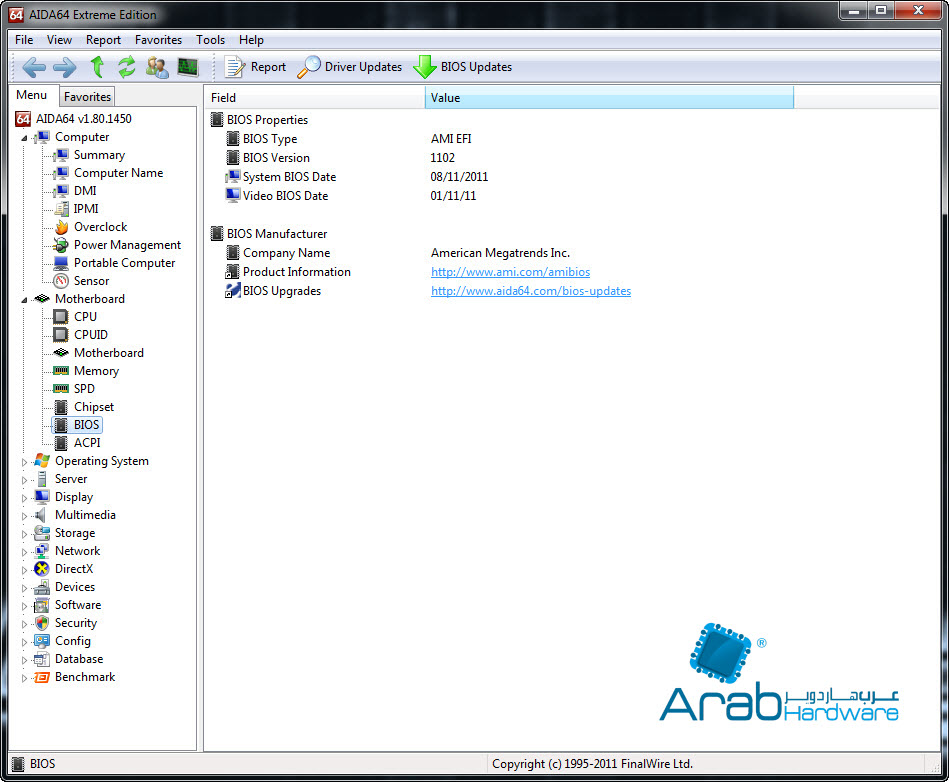Expand the Server node
This screenshot has width=949, height=782.
24,480
